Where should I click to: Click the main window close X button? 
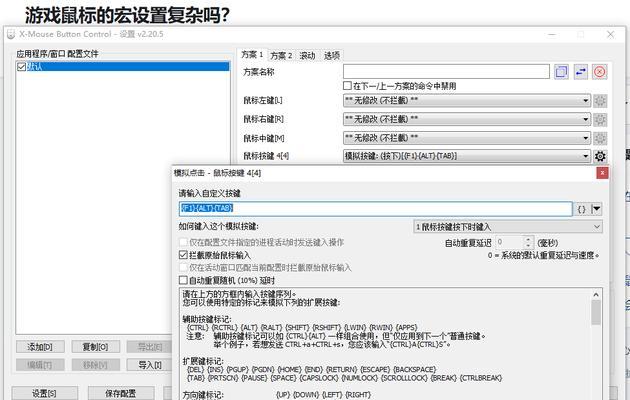(x=610, y=35)
